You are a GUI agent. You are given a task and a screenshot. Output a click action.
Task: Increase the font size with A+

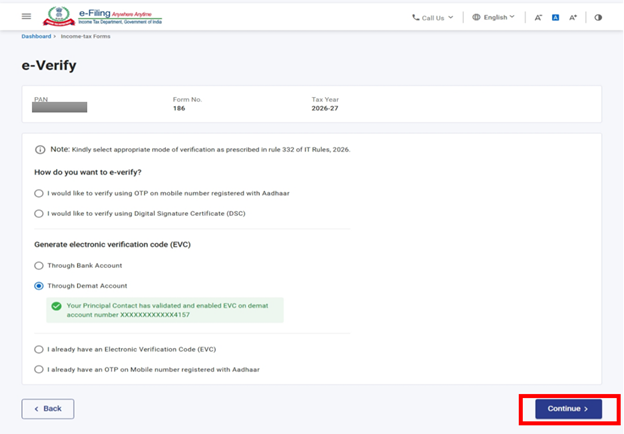tap(573, 17)
